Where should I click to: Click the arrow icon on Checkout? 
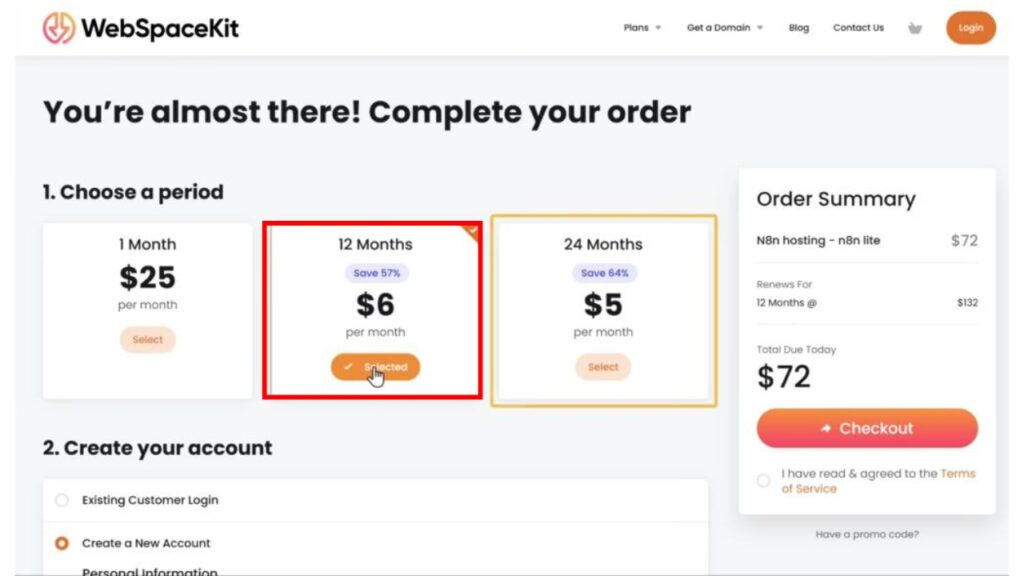826,428
